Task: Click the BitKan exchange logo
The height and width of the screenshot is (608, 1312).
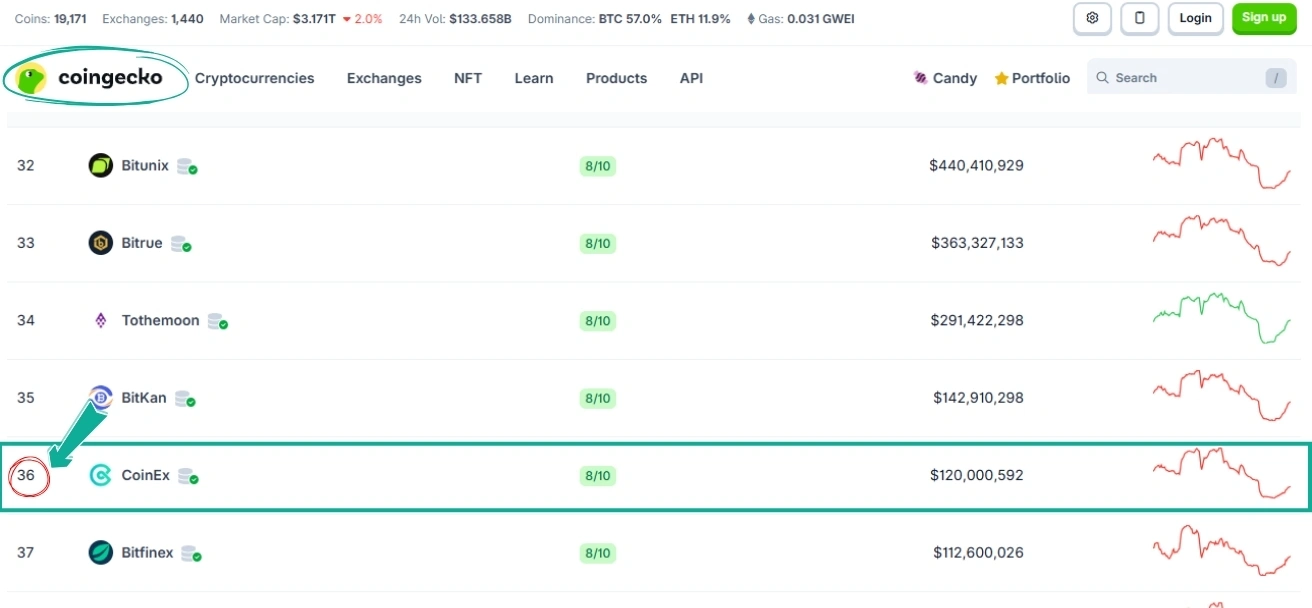Action: (101, 398)
